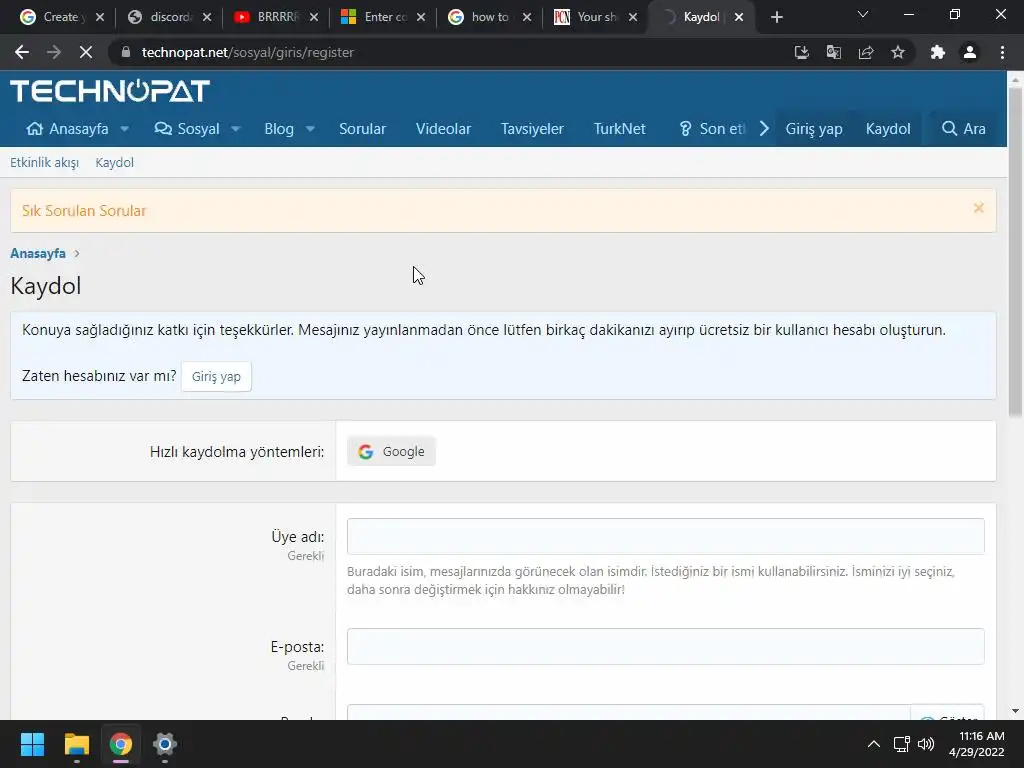Open the Ara search button

[964, 129]
